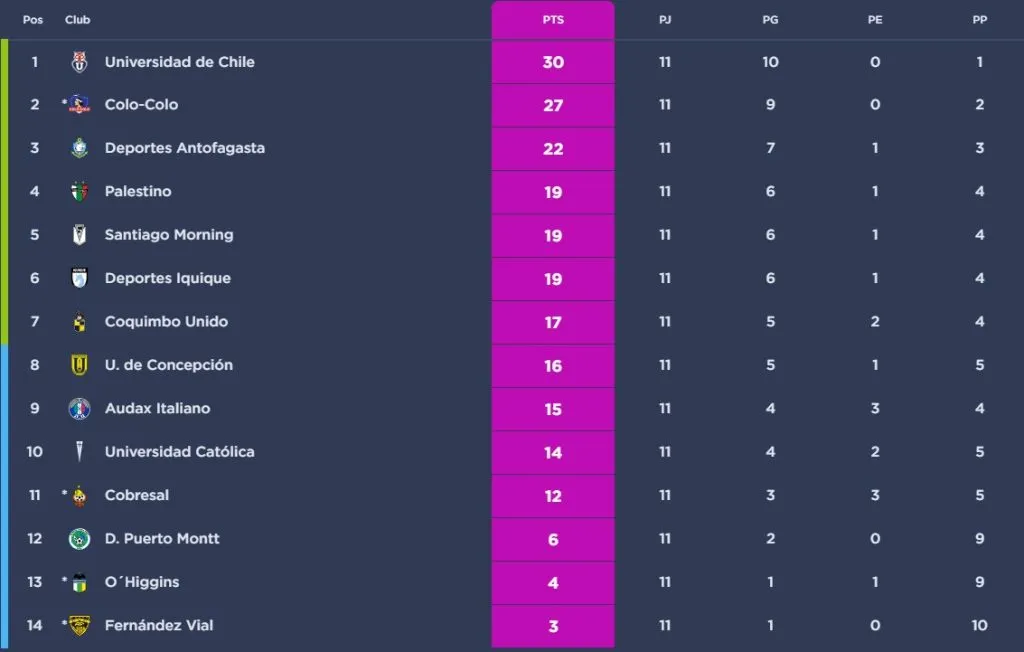Click the PJ column header
The width and height of the screenshot is (1024, 652).
[664, 18]
